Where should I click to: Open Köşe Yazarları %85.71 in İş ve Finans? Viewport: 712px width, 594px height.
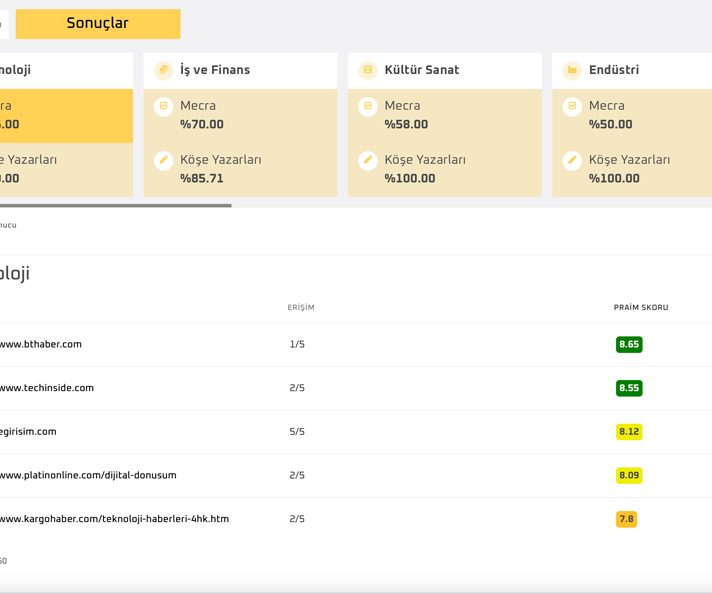[x=240, y=169]
